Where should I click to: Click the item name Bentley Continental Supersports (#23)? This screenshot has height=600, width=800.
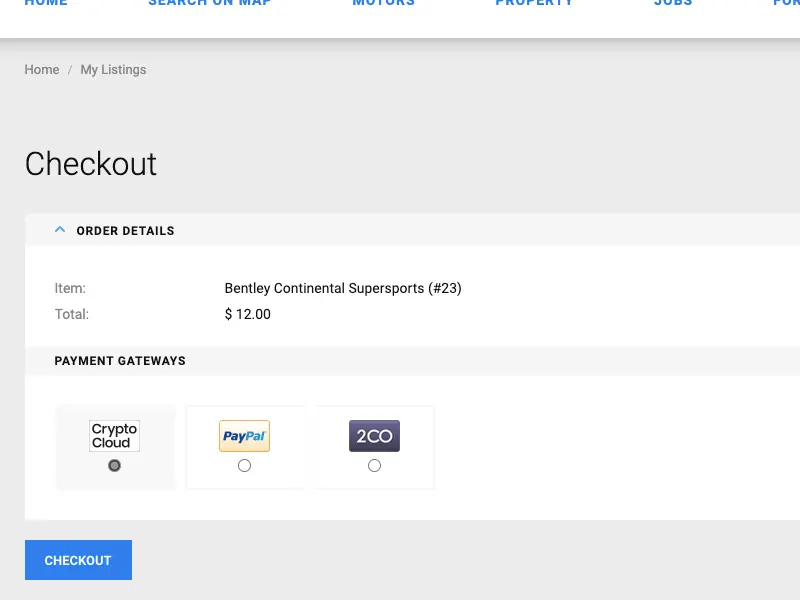pyautogui.click(x=343, y=288)
